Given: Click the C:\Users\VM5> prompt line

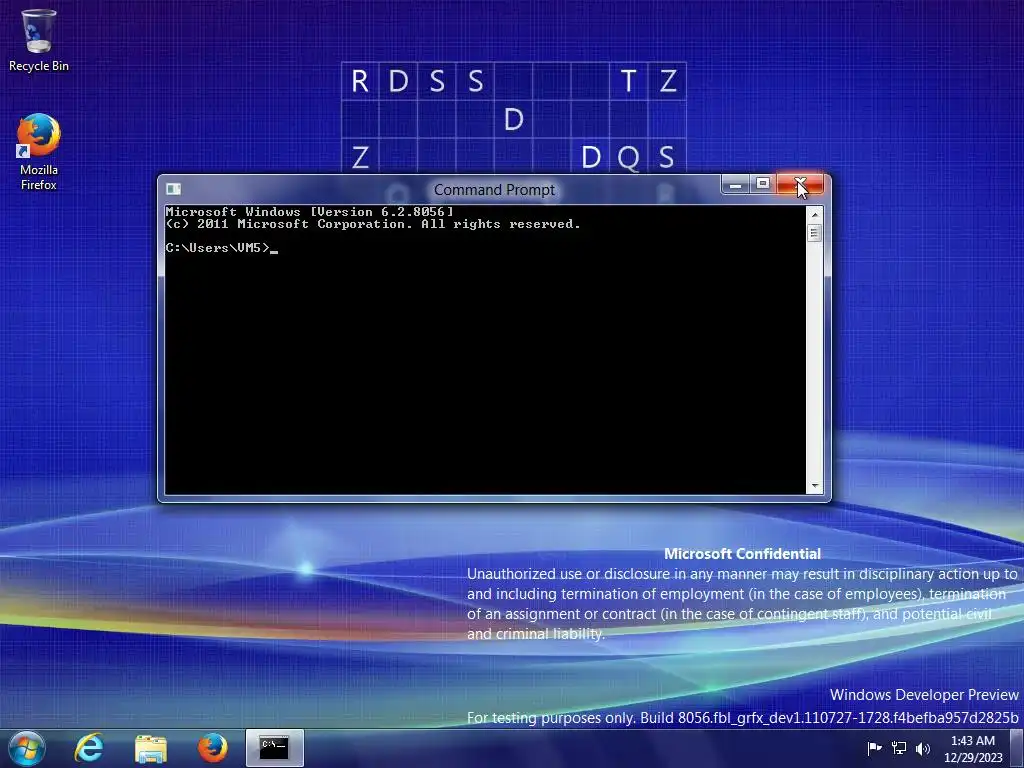Looking at the screenshot, I should (x=221, y=248).
